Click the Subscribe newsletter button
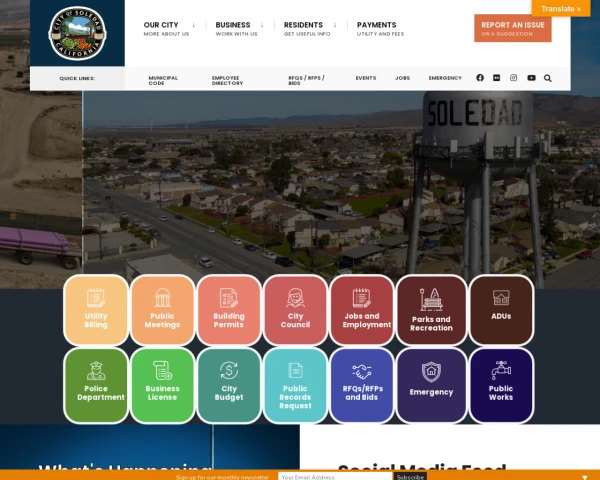The image size is (600, 480). pyautogui.click(x=410, y=477)
